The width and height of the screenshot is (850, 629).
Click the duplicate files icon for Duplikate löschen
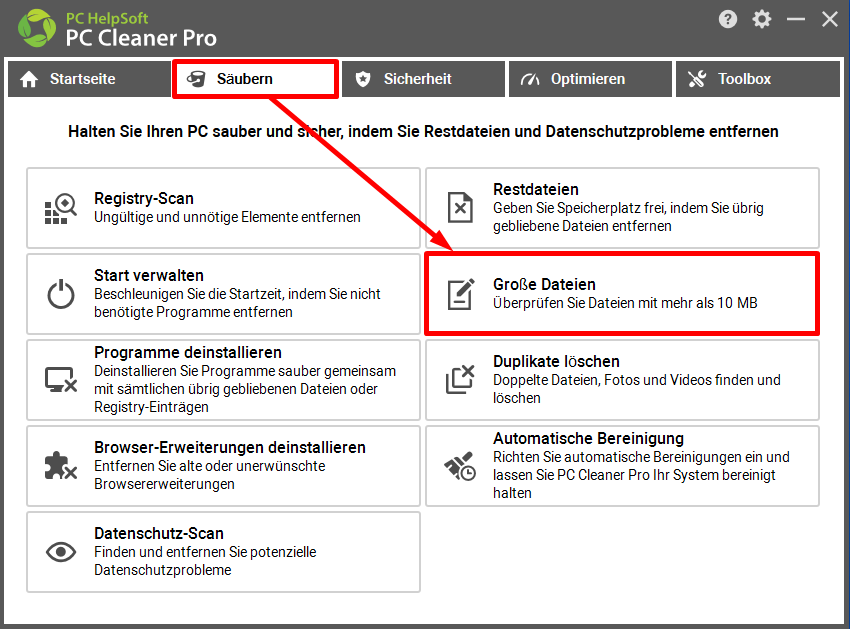tap(460, 379)
